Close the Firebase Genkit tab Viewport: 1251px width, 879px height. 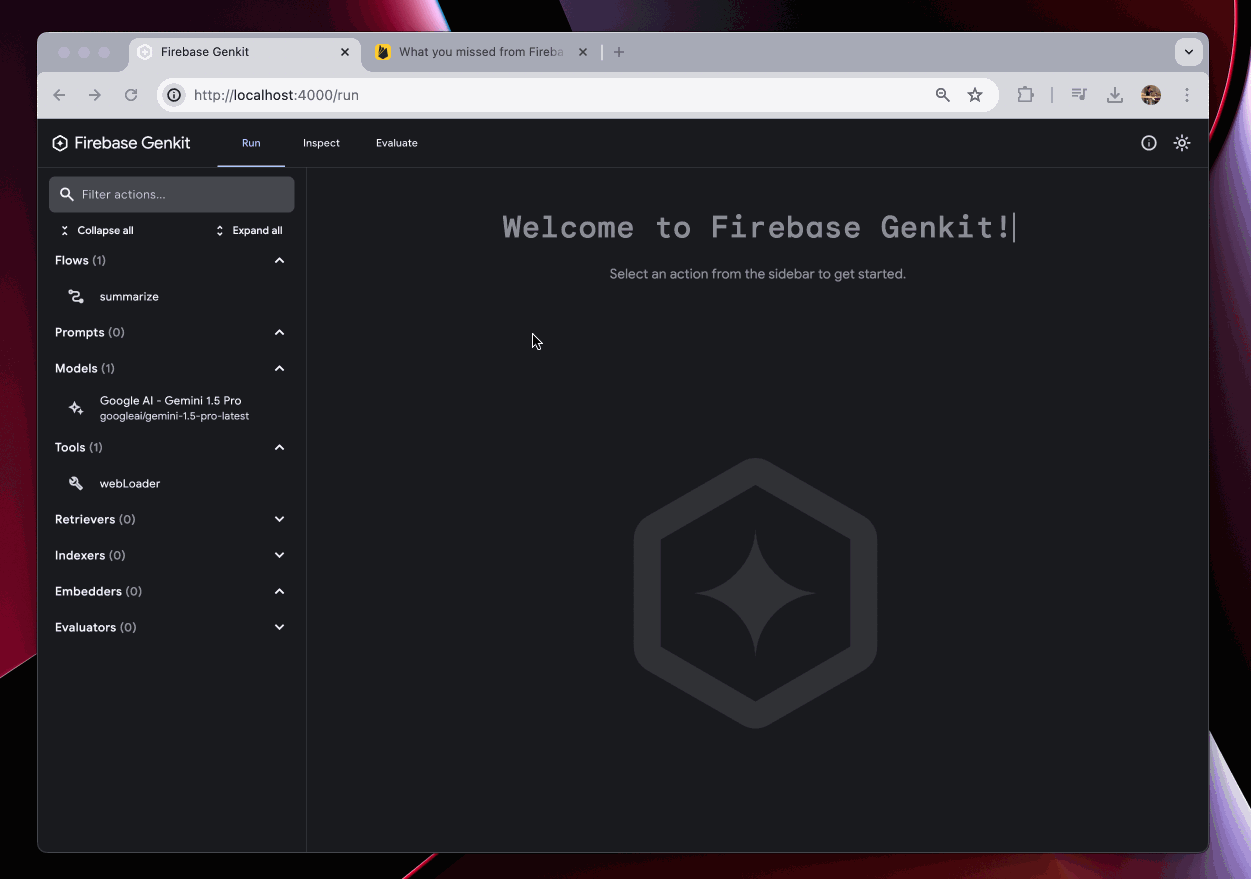tap(345, 52)
